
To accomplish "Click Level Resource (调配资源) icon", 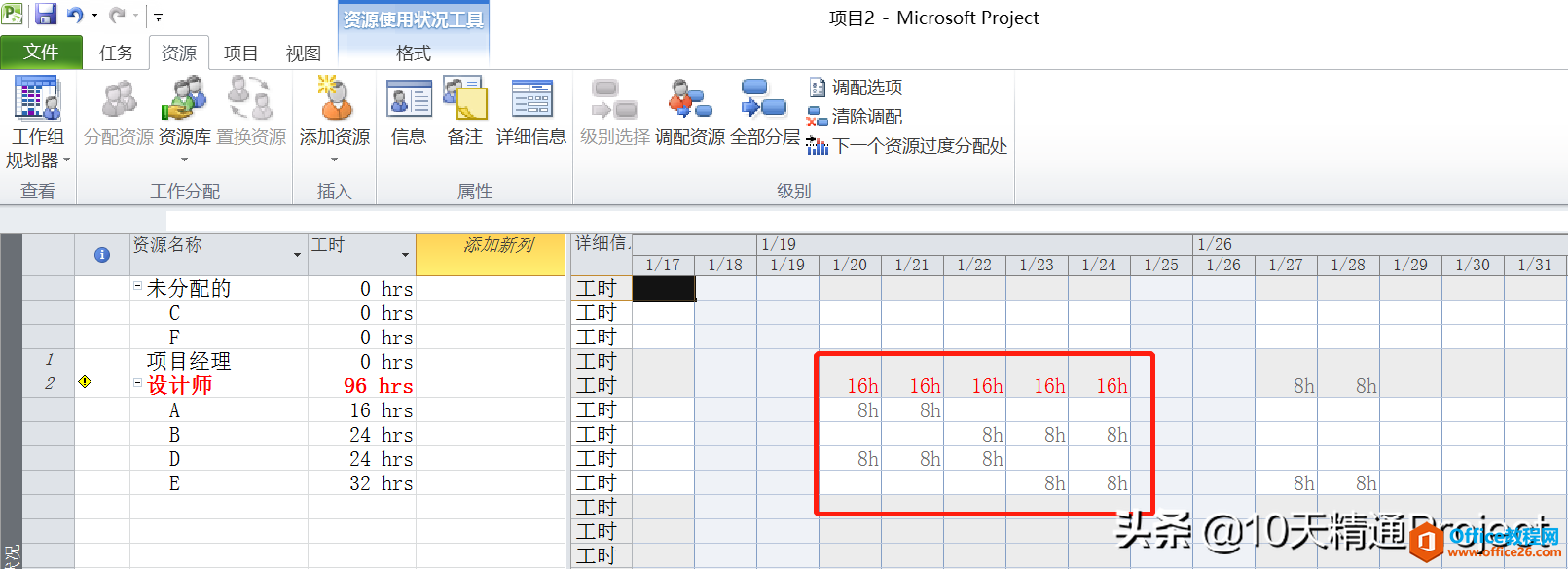I will point(689,101).
